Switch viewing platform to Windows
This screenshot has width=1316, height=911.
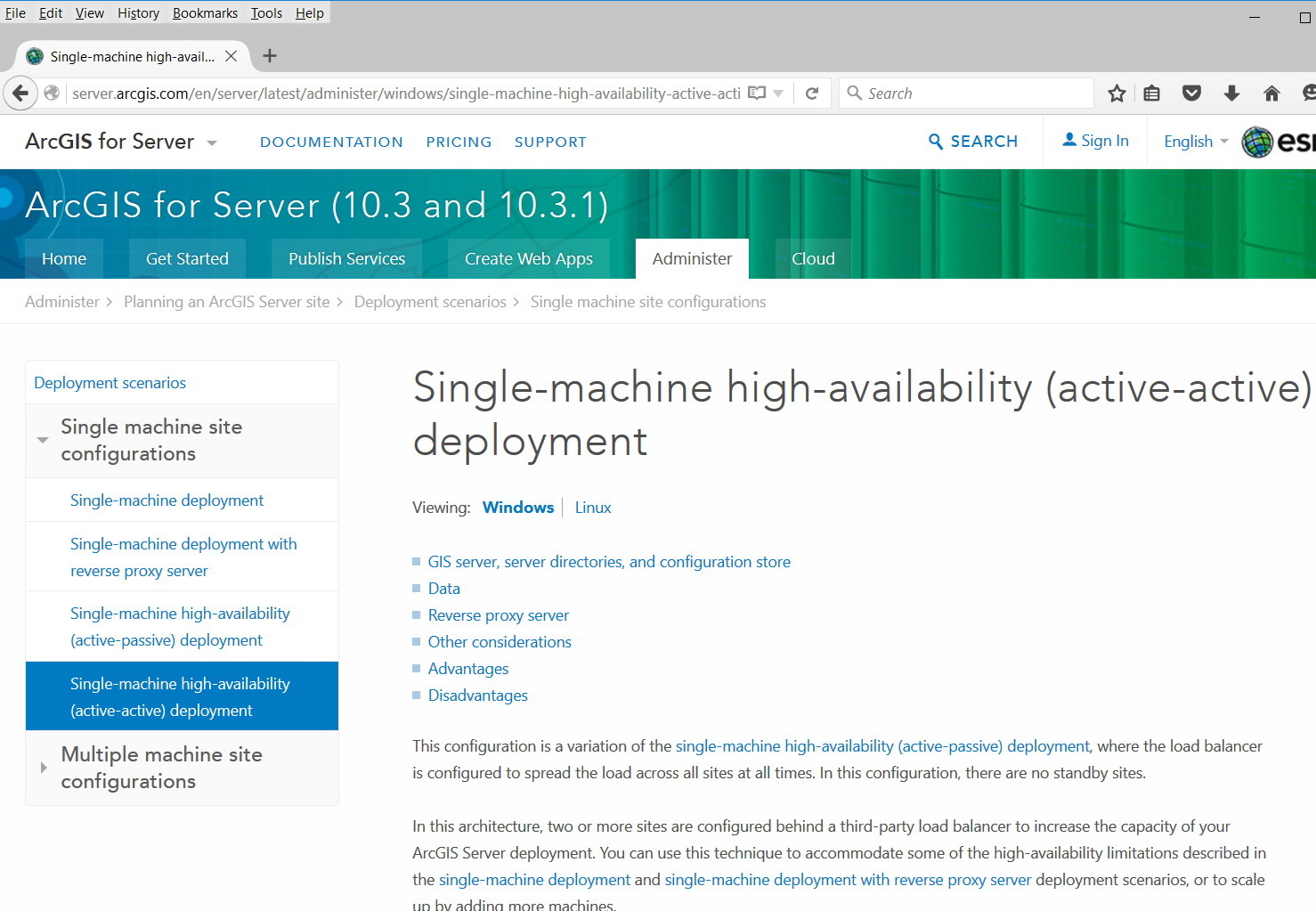click(518, 508)
